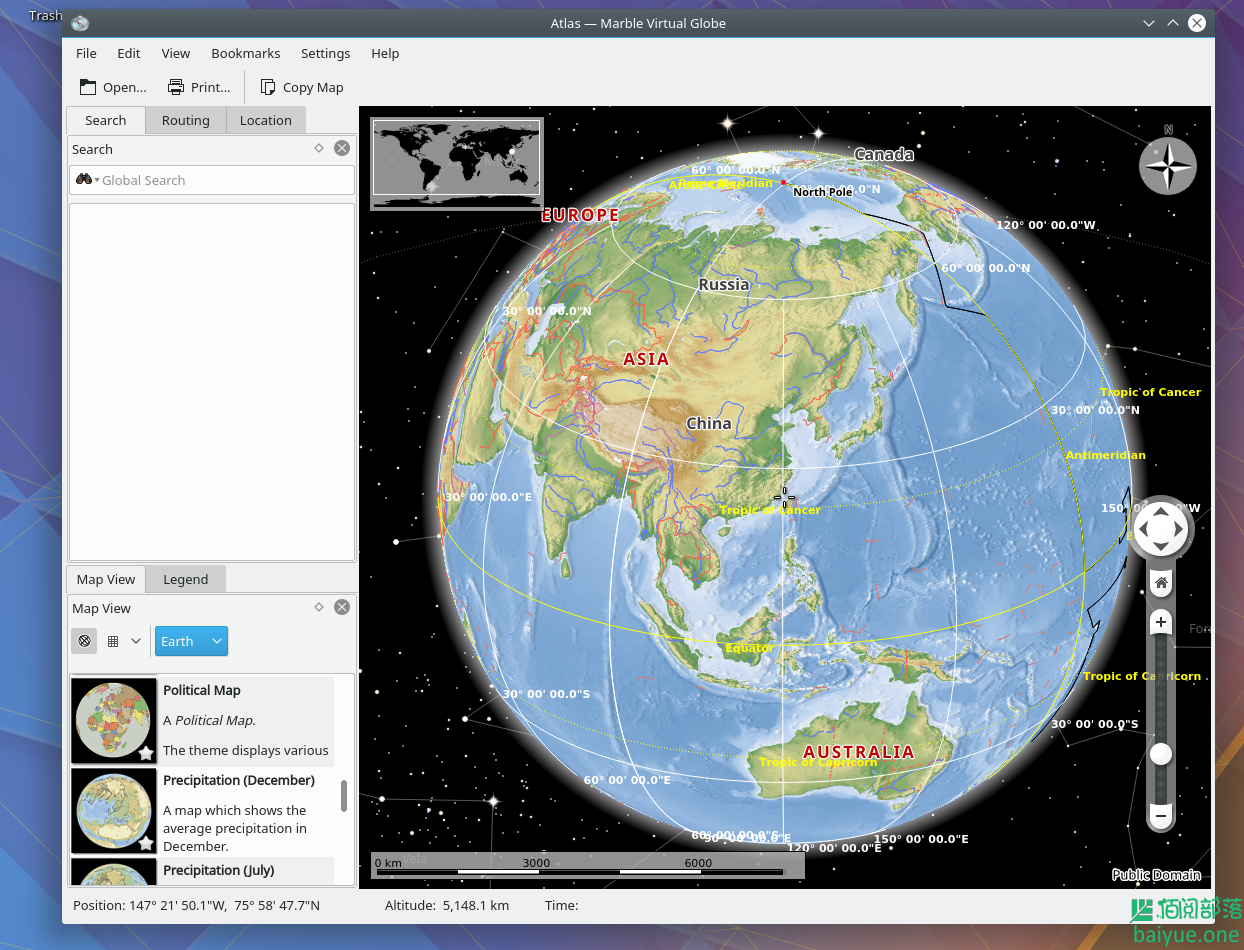1244x950 pixels.
Task: Open the Edit menu
Action: point(129,53)
